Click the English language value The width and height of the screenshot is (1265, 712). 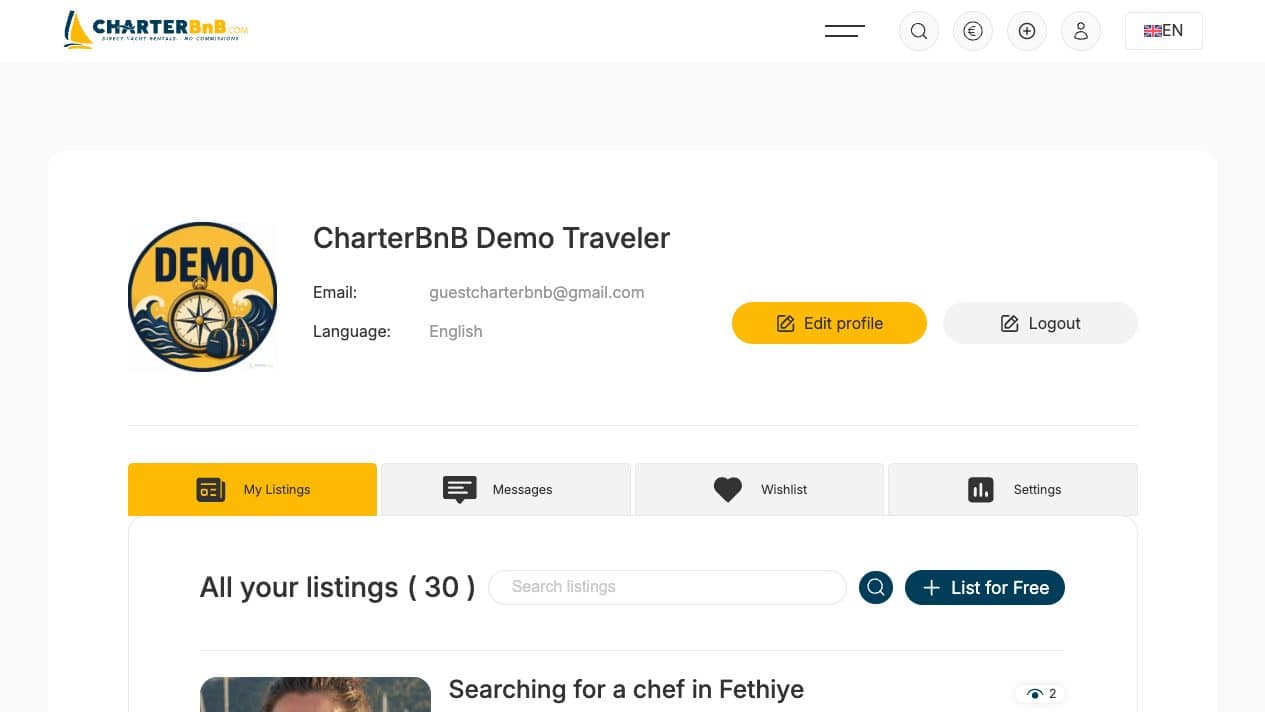click(x=455, y=331)
